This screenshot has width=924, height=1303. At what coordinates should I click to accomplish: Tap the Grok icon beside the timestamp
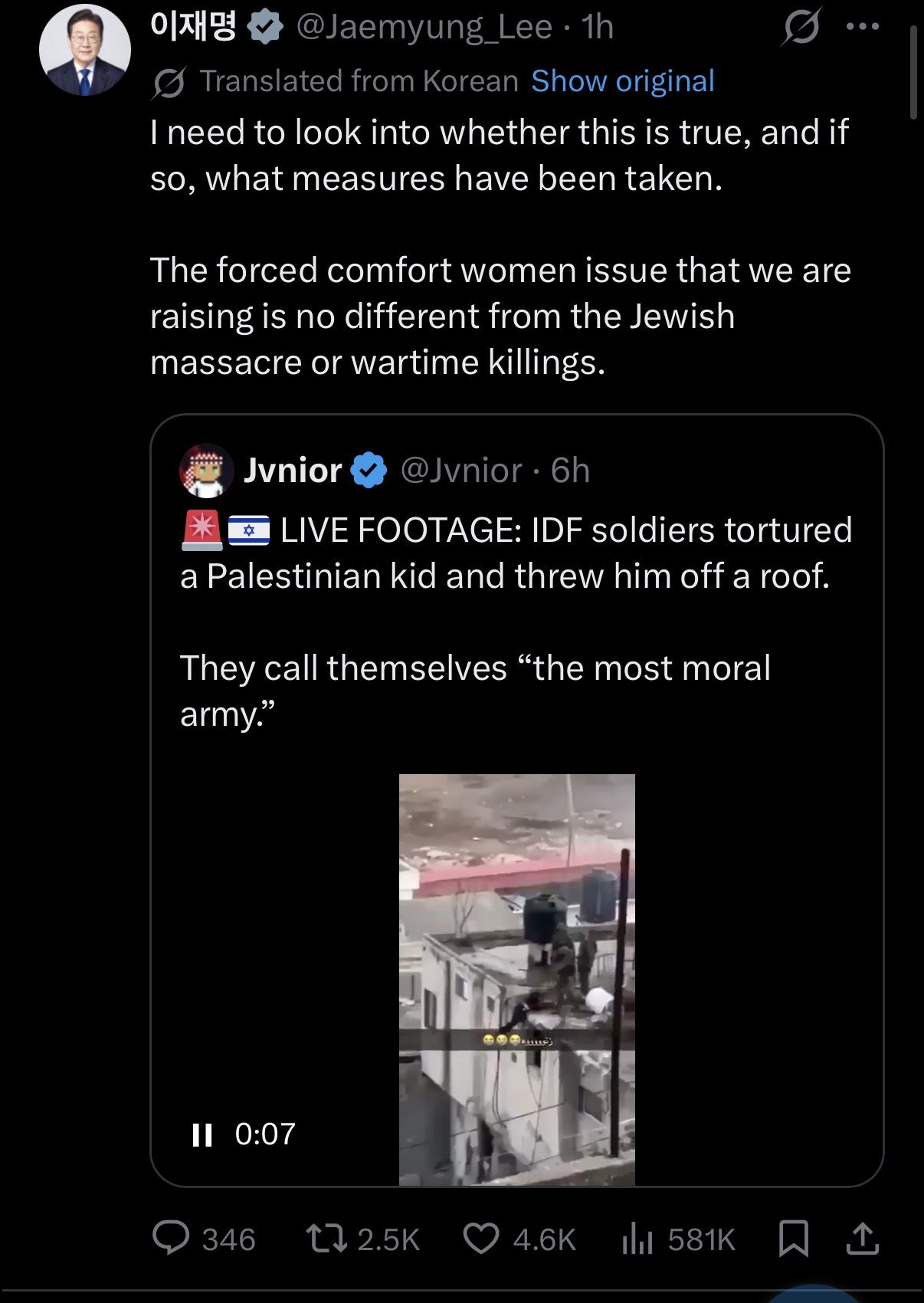pyautogui.click(x=801, y=27)
